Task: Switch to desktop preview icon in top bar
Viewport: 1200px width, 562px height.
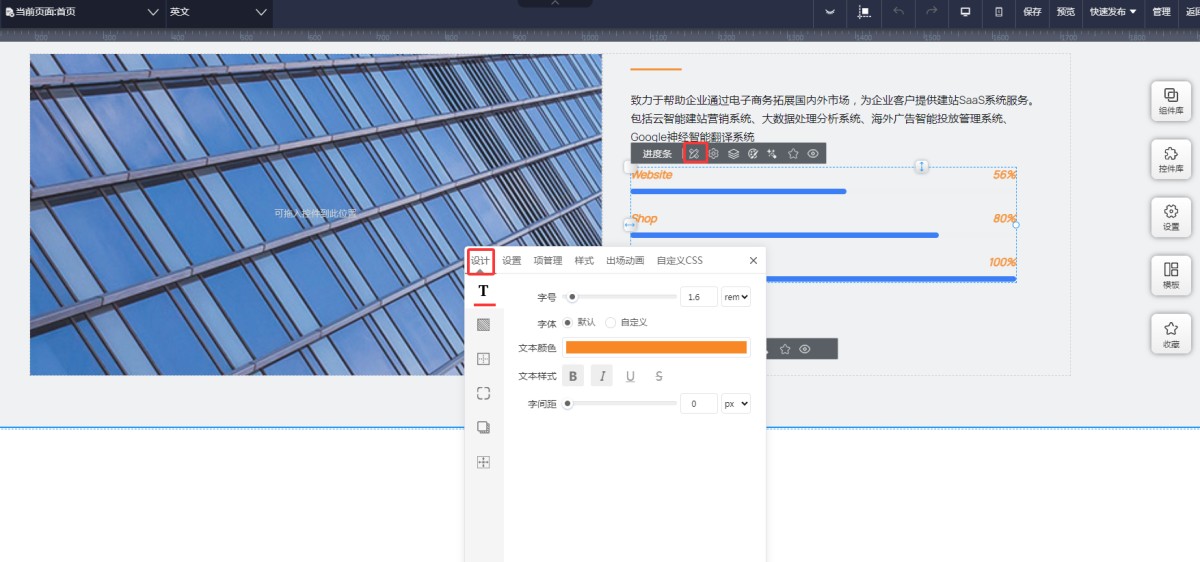Action: click(x=966, y=12)
